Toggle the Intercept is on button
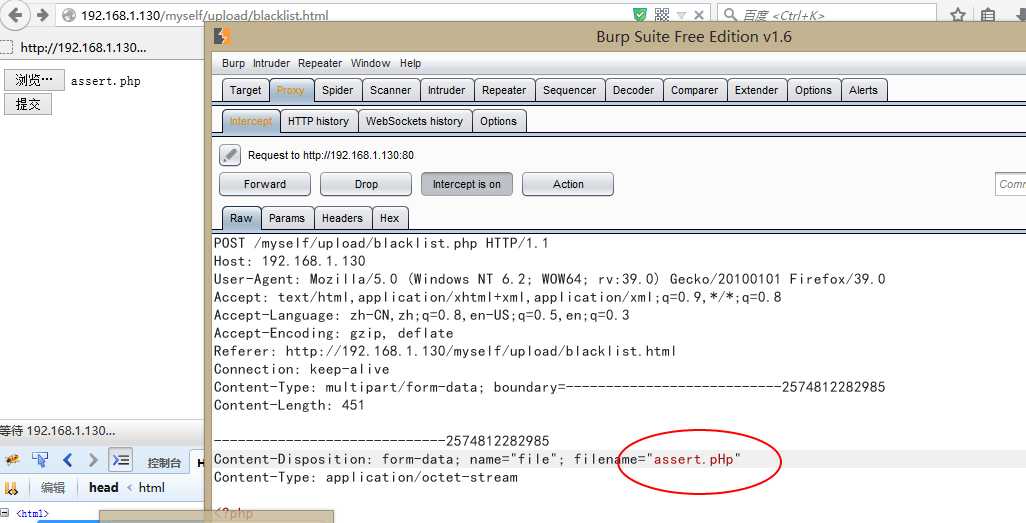 pos(467,185)
